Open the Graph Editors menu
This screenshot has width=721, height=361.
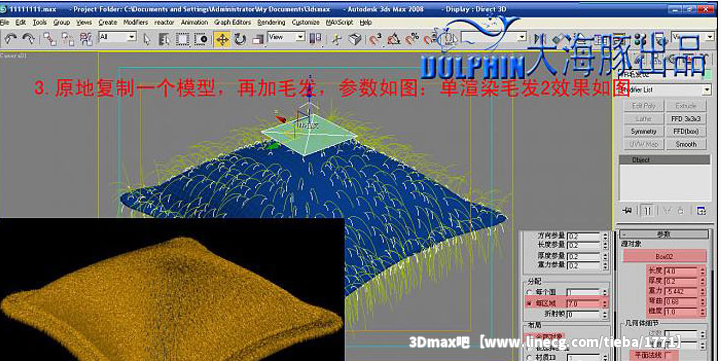coord(233,22)
